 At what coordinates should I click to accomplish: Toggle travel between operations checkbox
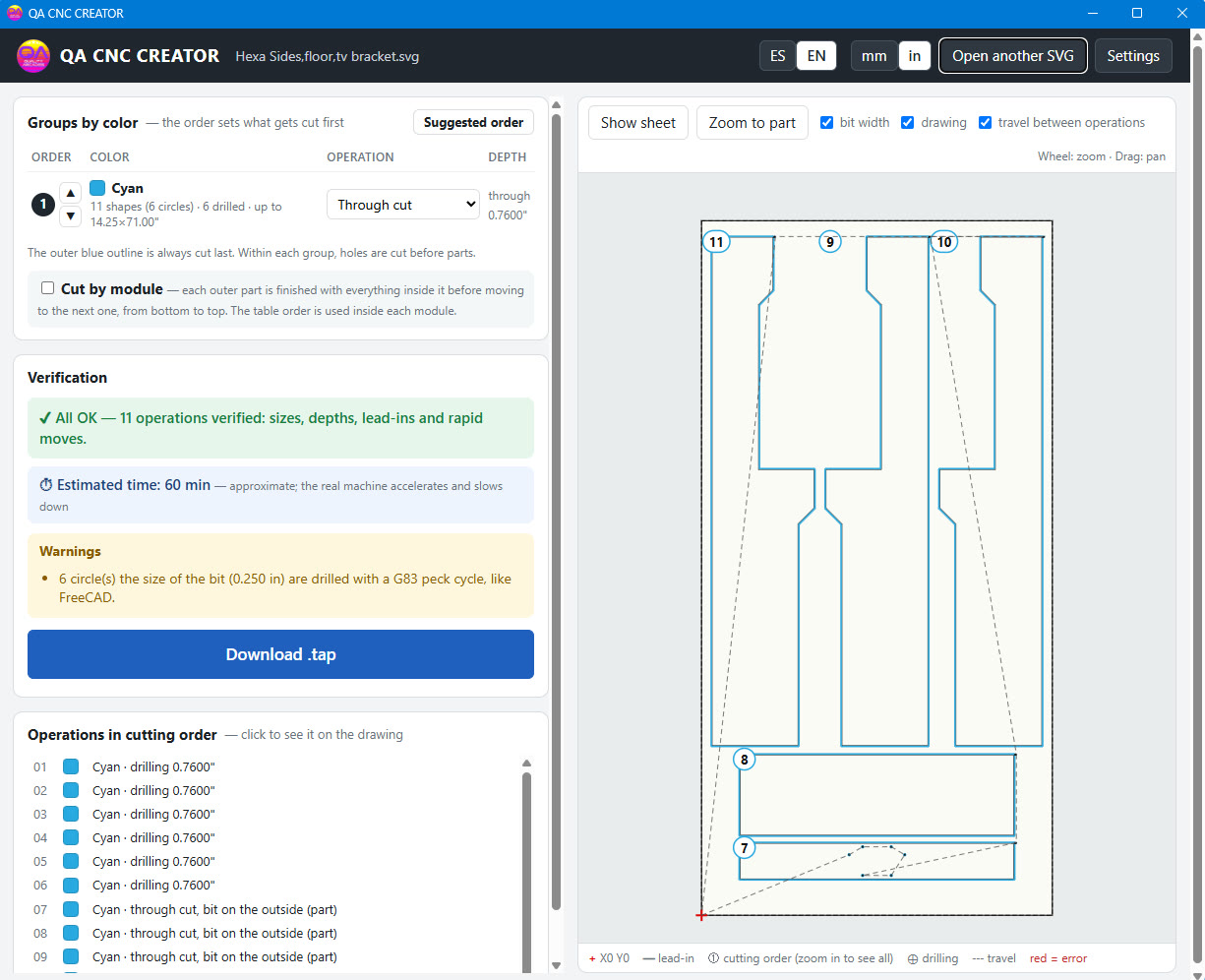pyautogui.click(x=985, y=122)
